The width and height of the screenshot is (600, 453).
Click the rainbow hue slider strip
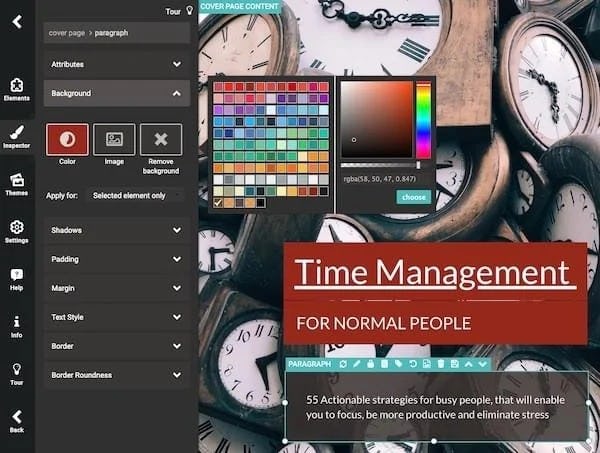[x=423, y=120]
